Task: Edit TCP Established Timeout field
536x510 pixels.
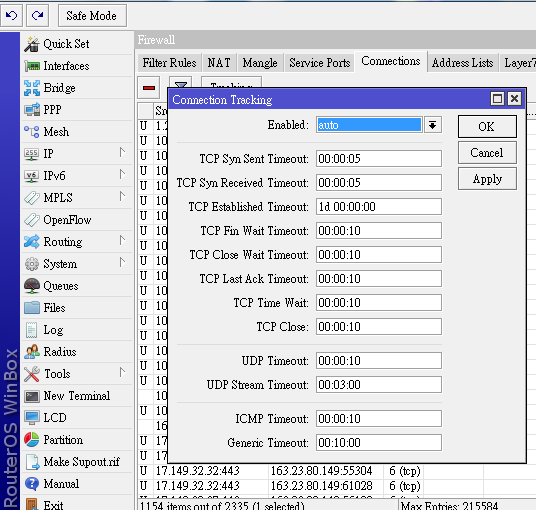Action: 379,206
